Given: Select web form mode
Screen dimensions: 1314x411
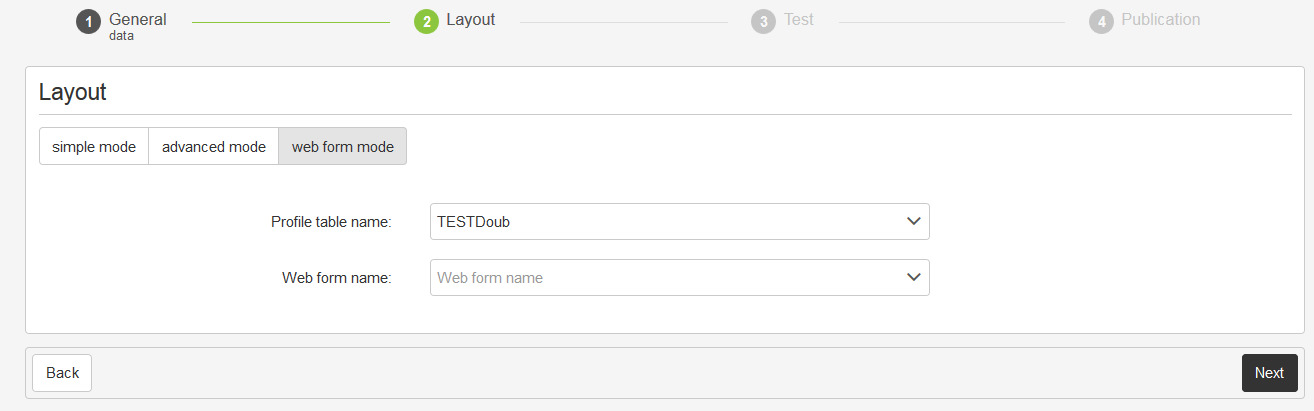Looking at the screenshot, I should click(x=343, y=147).
